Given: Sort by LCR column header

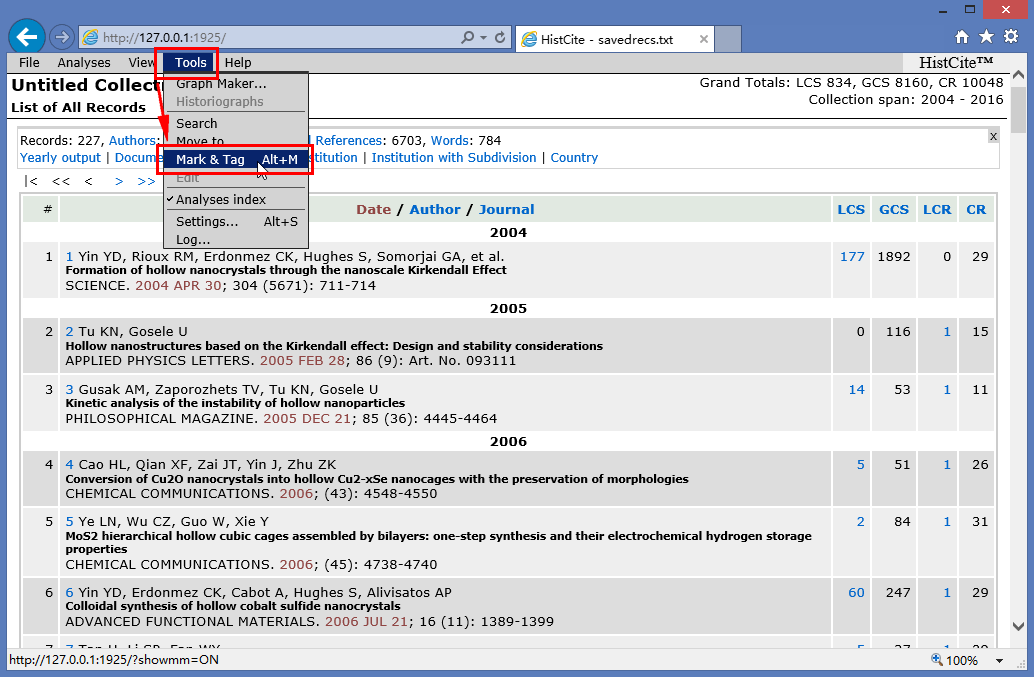Looking at the screenshot, I should click(936, 209).
